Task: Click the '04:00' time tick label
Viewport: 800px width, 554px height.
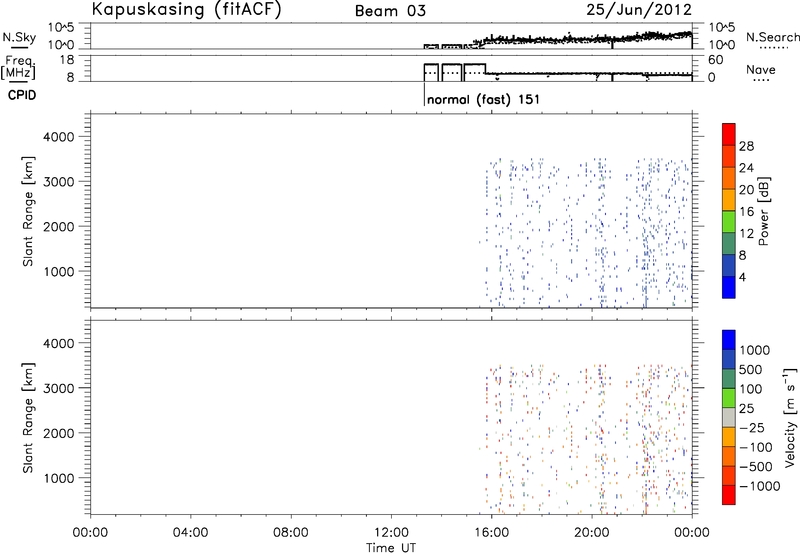Action: pos(191,533)
